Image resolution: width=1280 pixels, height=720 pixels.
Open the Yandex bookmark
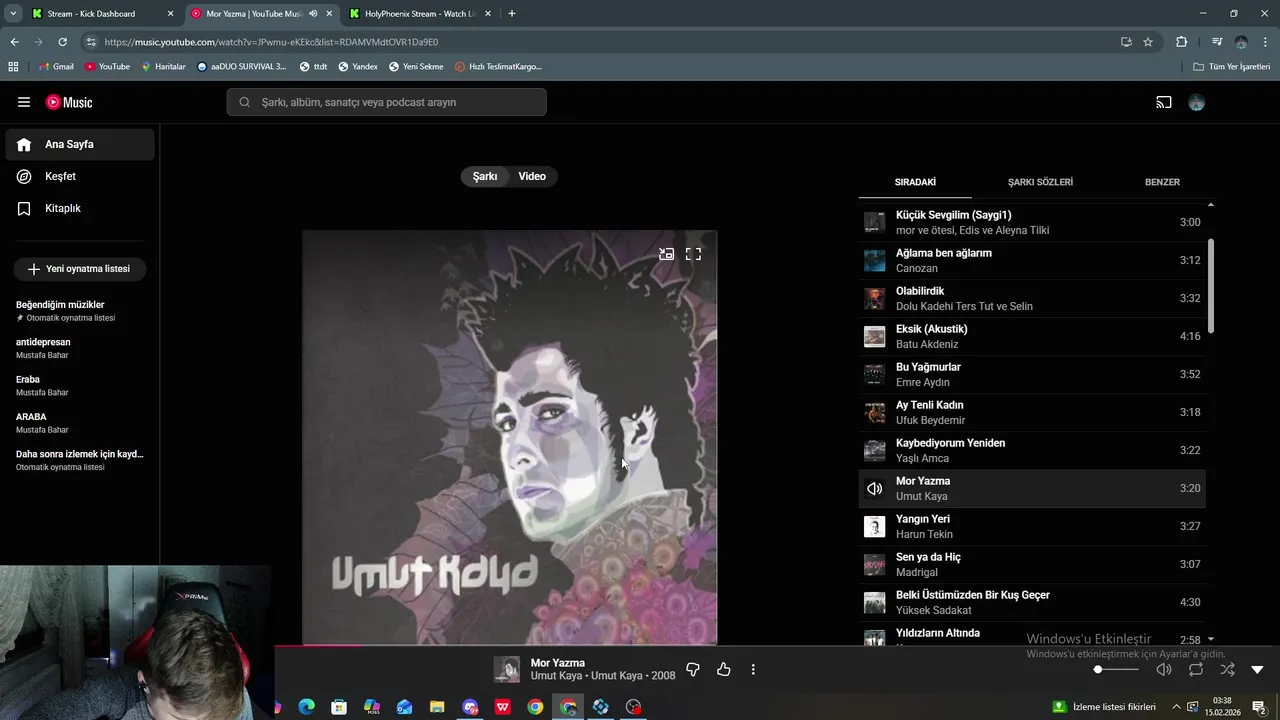358,66
